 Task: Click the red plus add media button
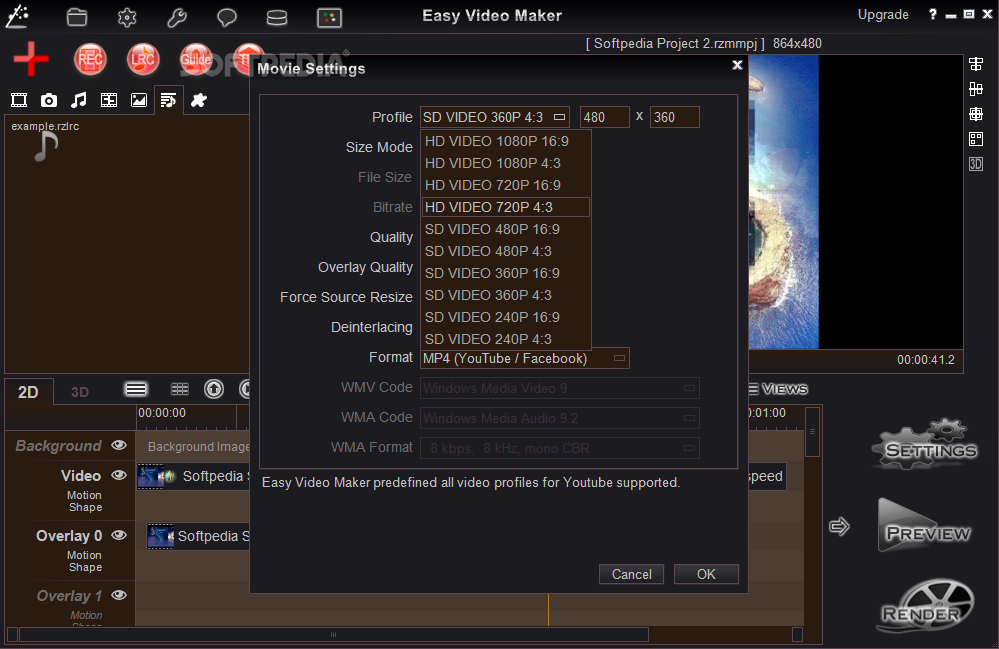point(31,59)
